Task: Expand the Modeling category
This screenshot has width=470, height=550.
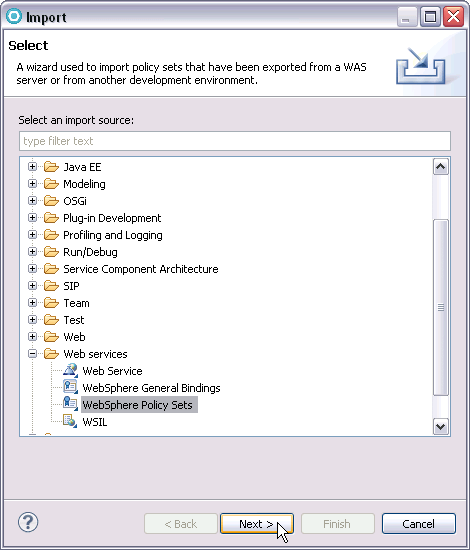Action: pyautogui.click(x=32, y=183)
